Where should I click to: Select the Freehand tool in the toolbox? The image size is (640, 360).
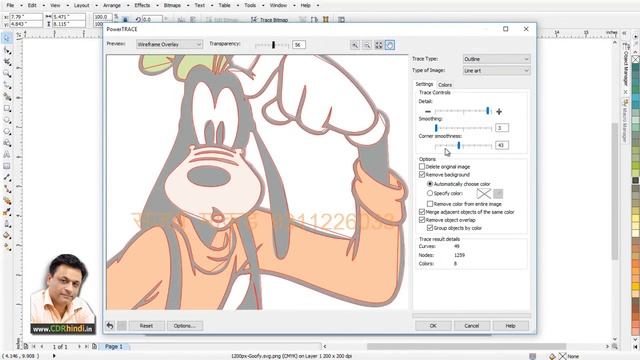coord(7,85)
